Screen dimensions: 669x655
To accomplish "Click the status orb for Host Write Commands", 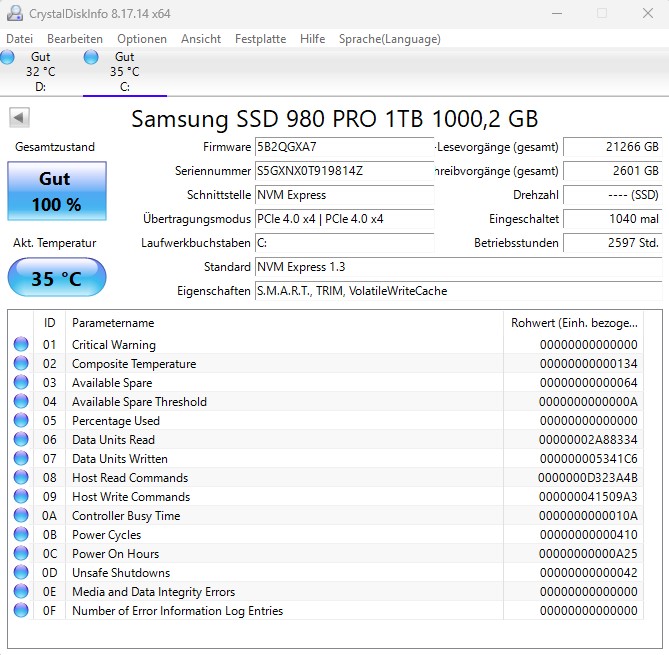I will point(21,496).
